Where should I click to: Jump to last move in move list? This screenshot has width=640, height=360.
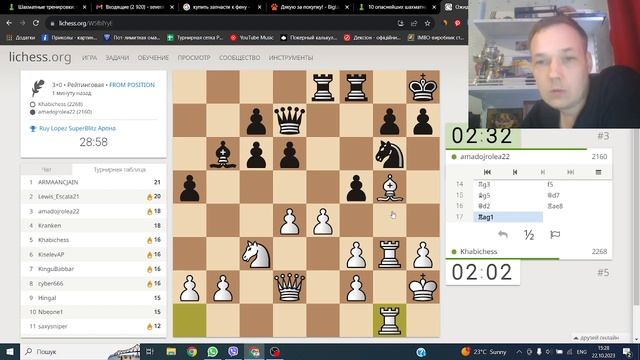pyautogui.click(x=570, y=172)
